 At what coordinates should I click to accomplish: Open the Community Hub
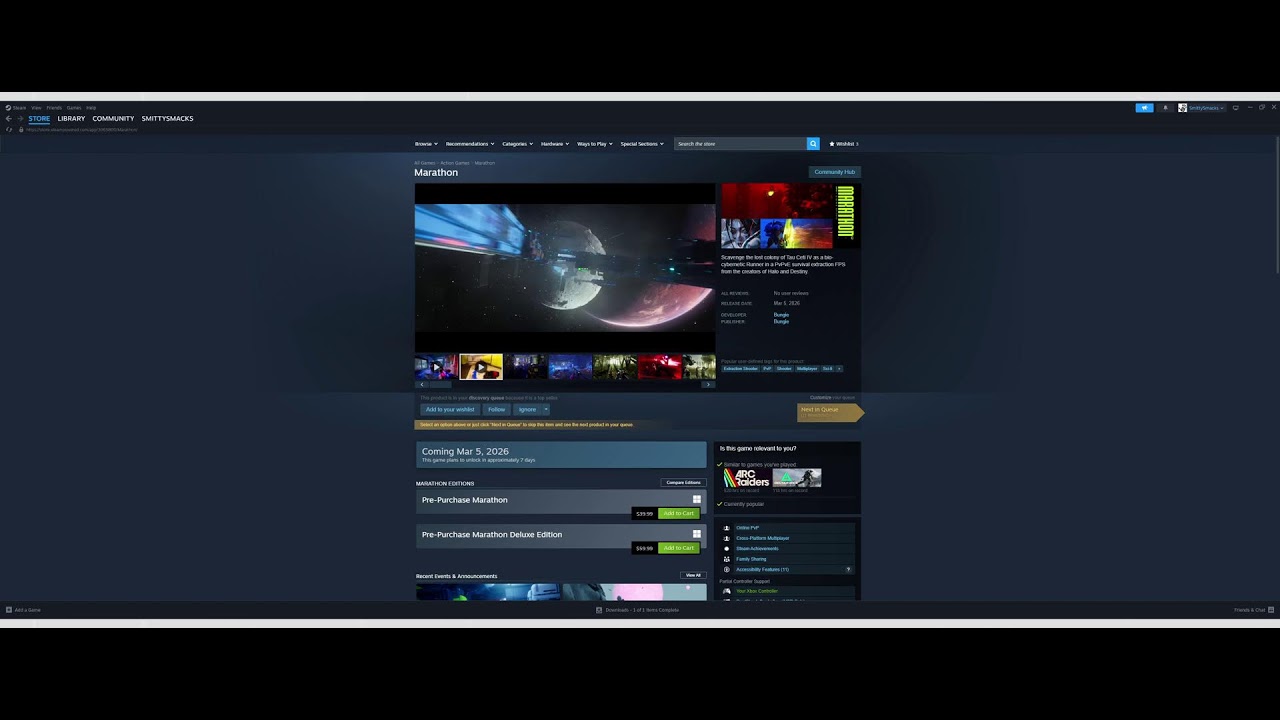click(834, 172)
